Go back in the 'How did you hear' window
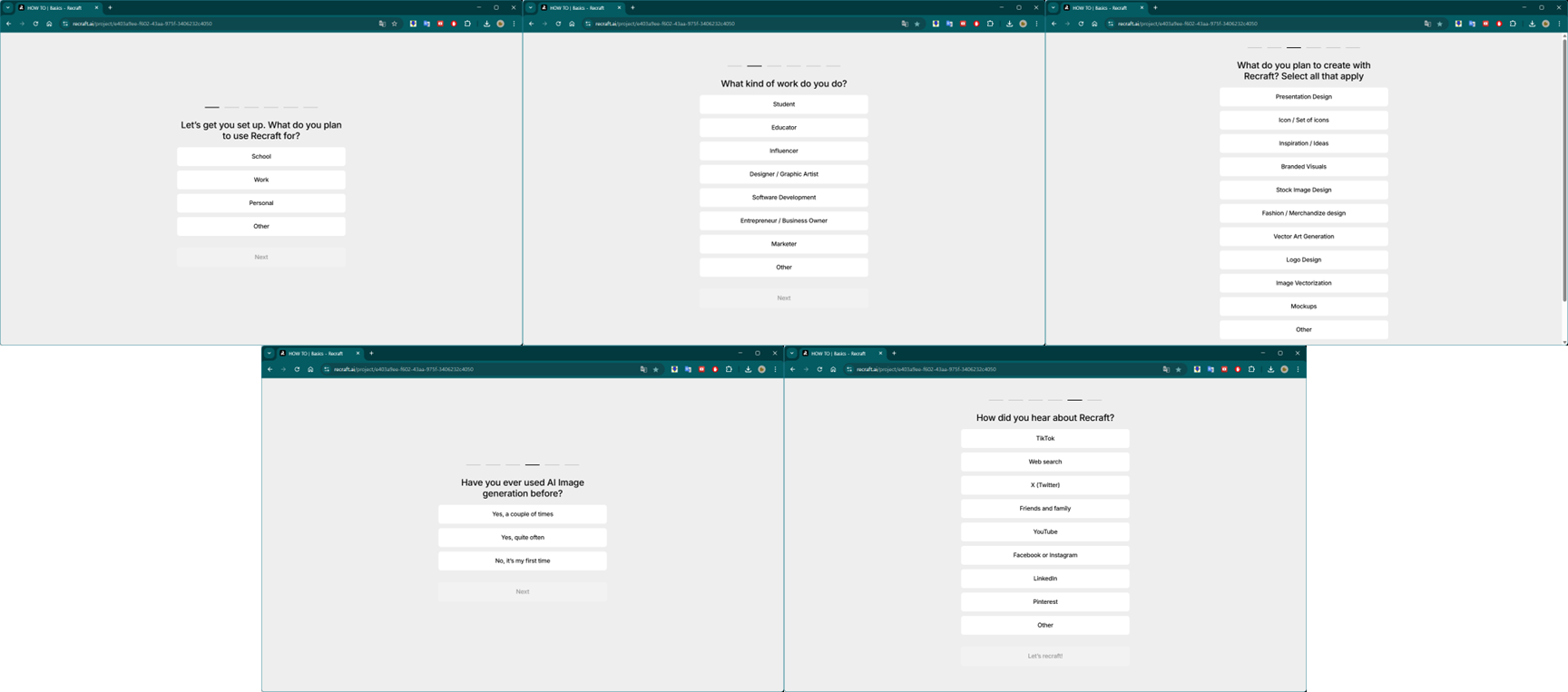This screenshot has width=1568, height=692. pos(793,369)
